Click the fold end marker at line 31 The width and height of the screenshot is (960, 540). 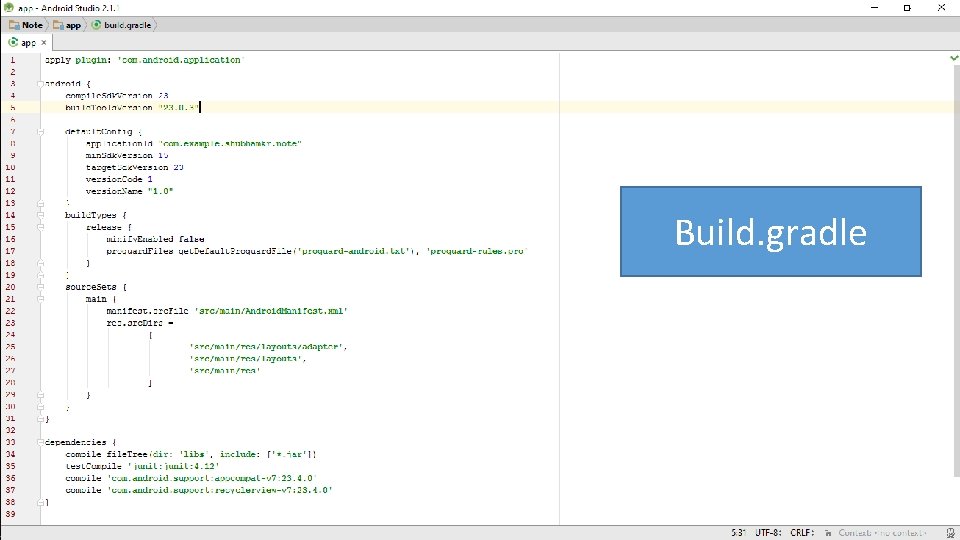click(x=40, y=419)
